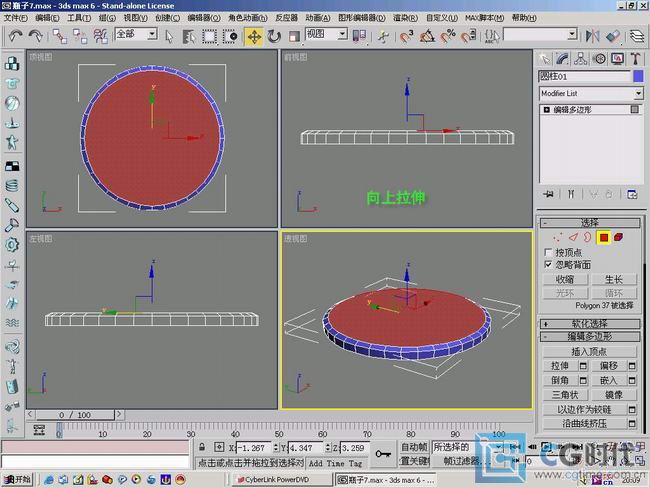Activate the Select and Scale tool
The width and height of the screenshot is (650, 488).
pos(294,36)
